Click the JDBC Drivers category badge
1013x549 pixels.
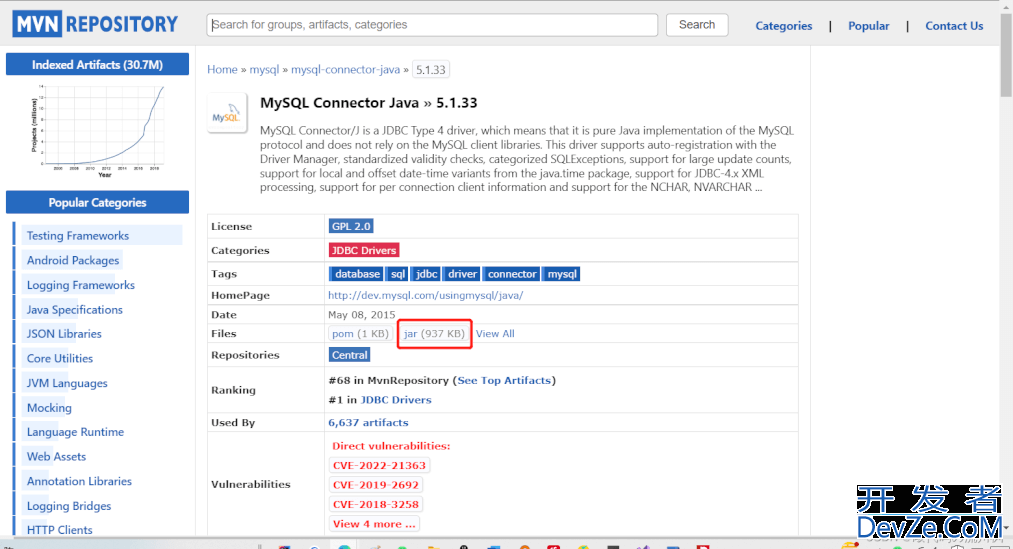click(x=364, y=250)
